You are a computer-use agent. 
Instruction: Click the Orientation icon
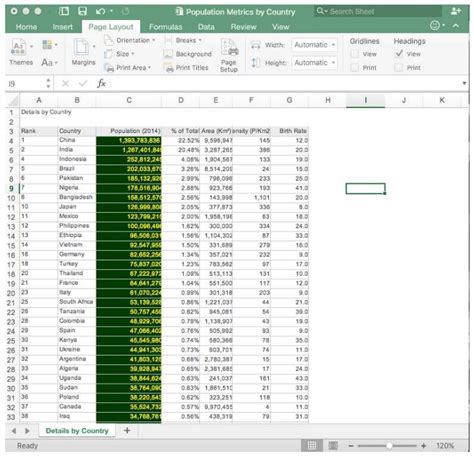[x=109, y=40]
